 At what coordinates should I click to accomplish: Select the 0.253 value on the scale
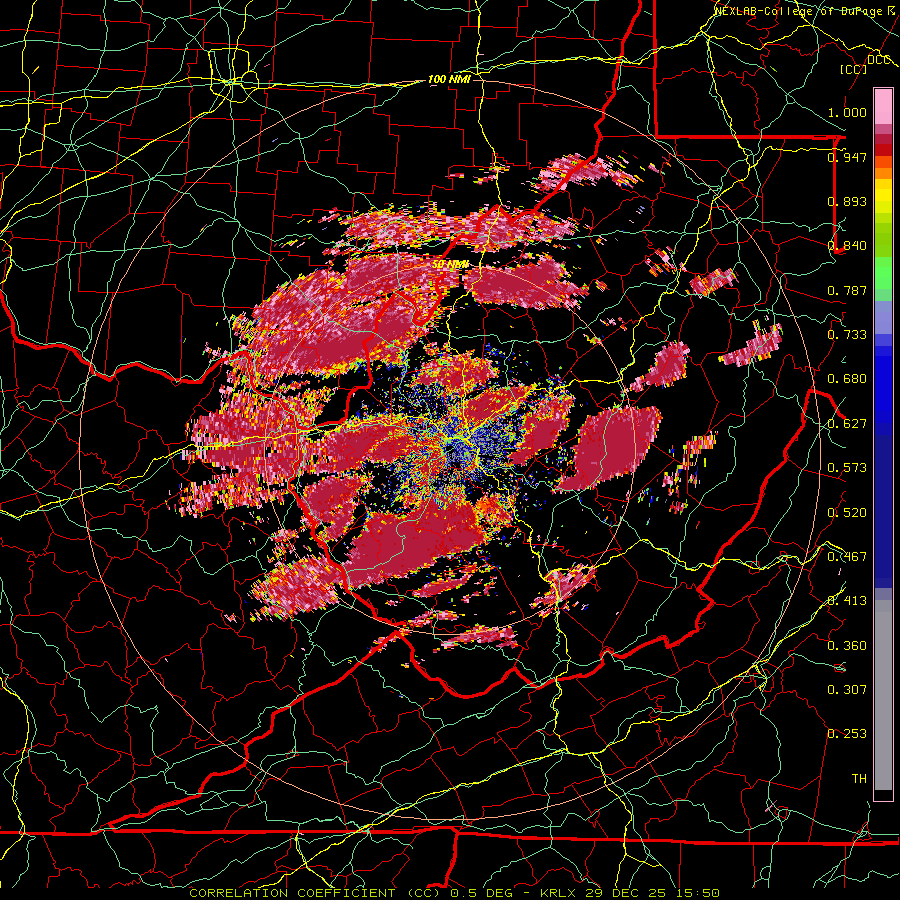pos(847,734)
